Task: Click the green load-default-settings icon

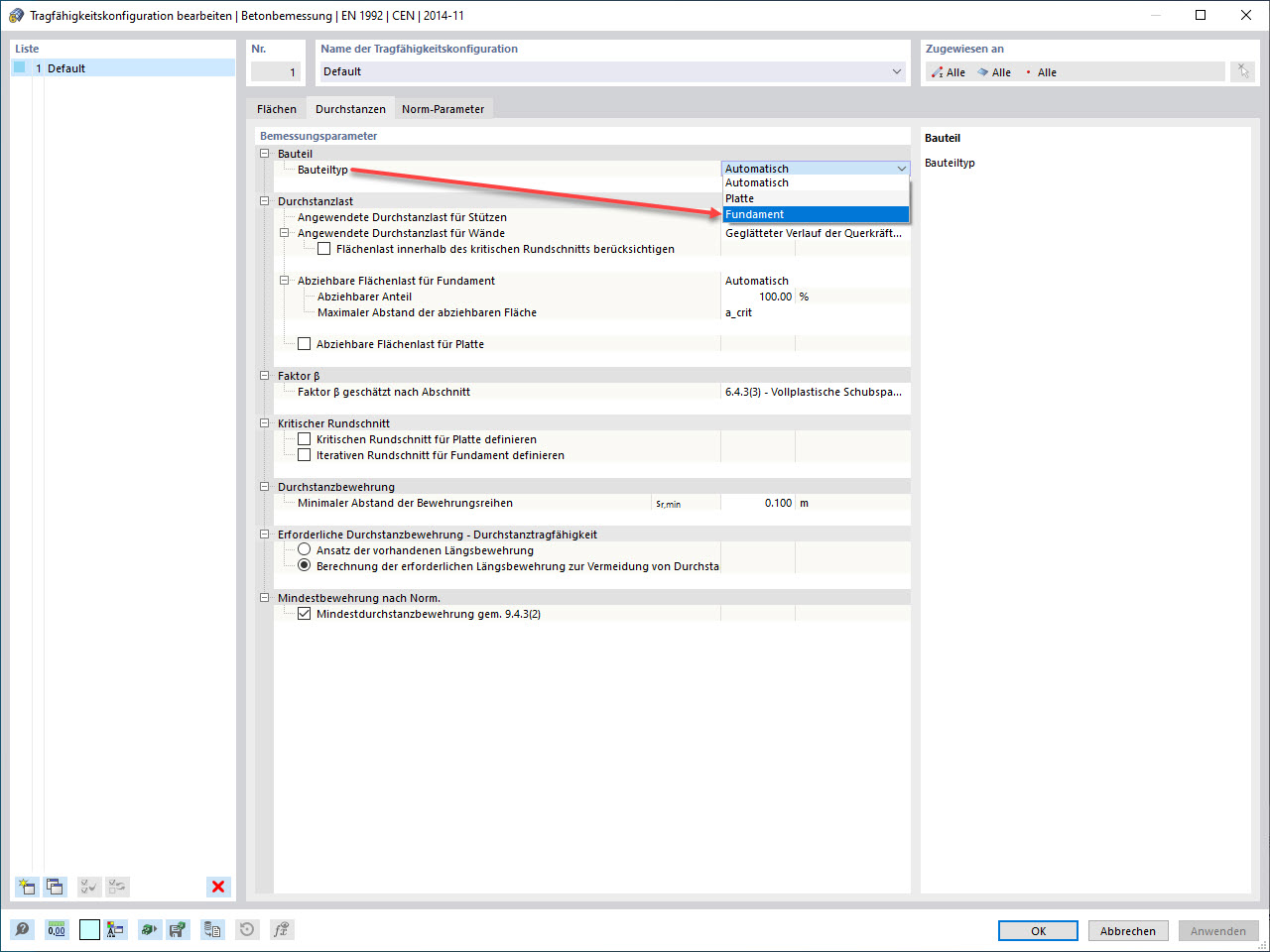Action: (x=149, y=929)
